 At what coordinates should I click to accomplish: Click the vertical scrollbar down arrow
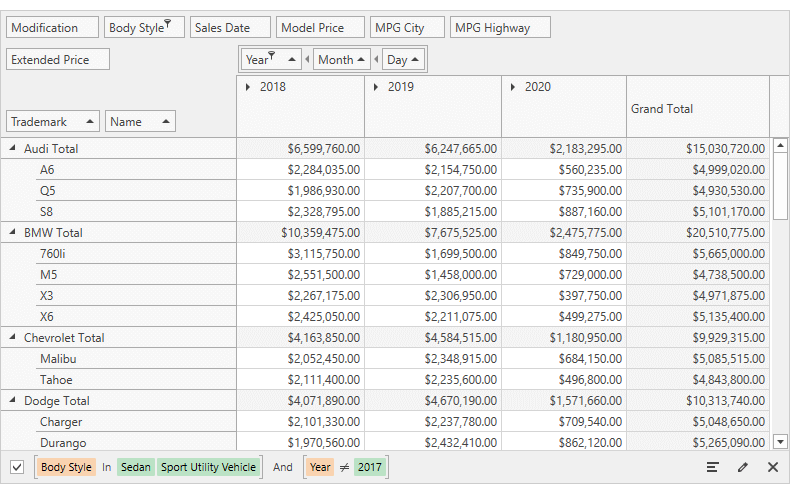[781, 441]
